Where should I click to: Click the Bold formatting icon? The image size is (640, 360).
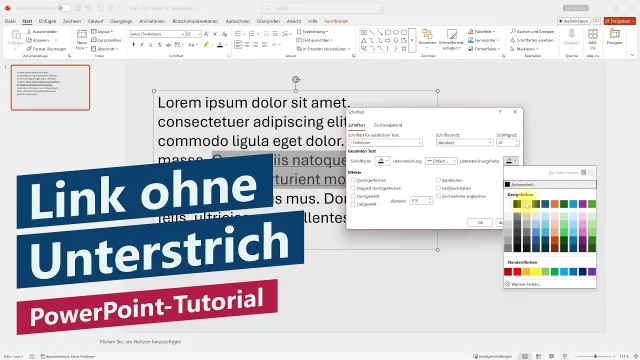tap(134, 45)
